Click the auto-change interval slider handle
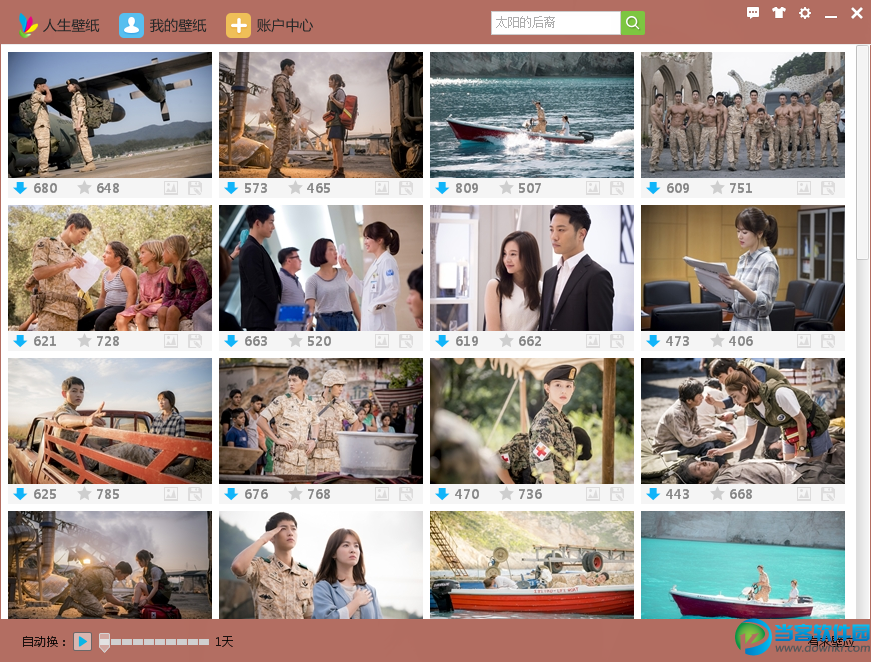Screen dimensions: 871x662 point(104,642)
